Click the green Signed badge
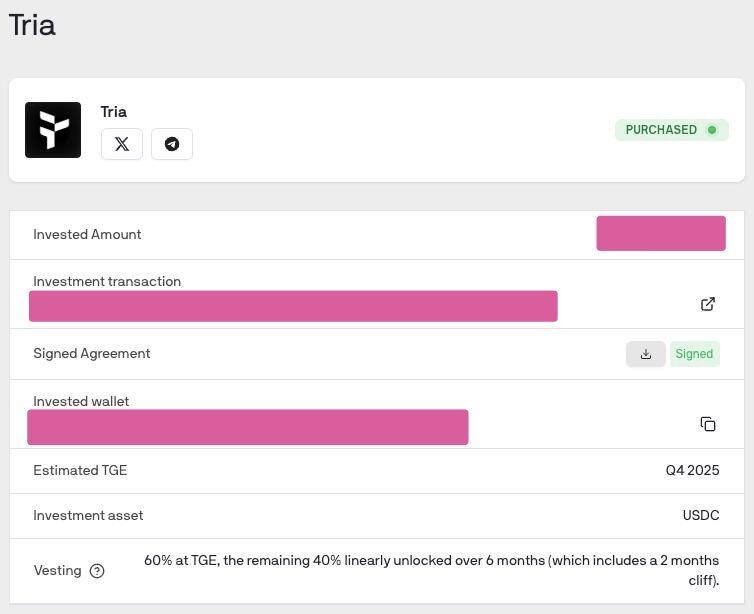Screen dimensions: 754x614 [694, 354]
